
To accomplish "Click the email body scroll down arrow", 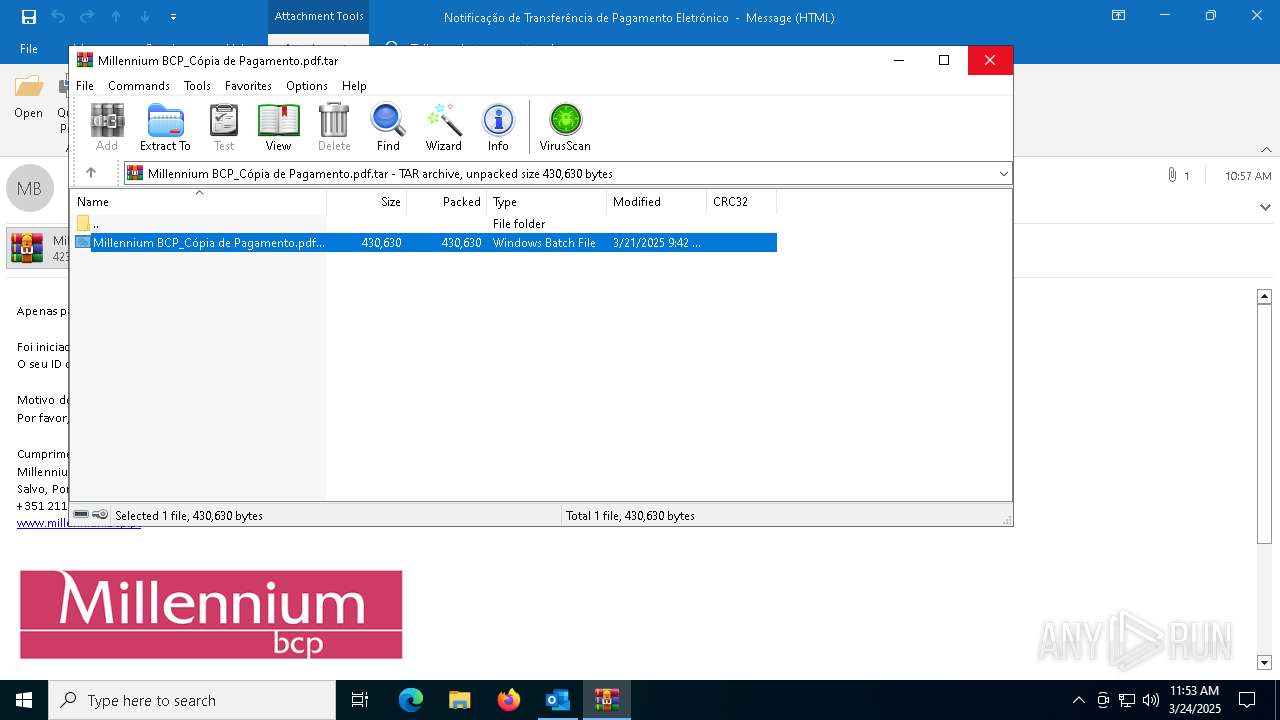I will [x=1264, y=662].
